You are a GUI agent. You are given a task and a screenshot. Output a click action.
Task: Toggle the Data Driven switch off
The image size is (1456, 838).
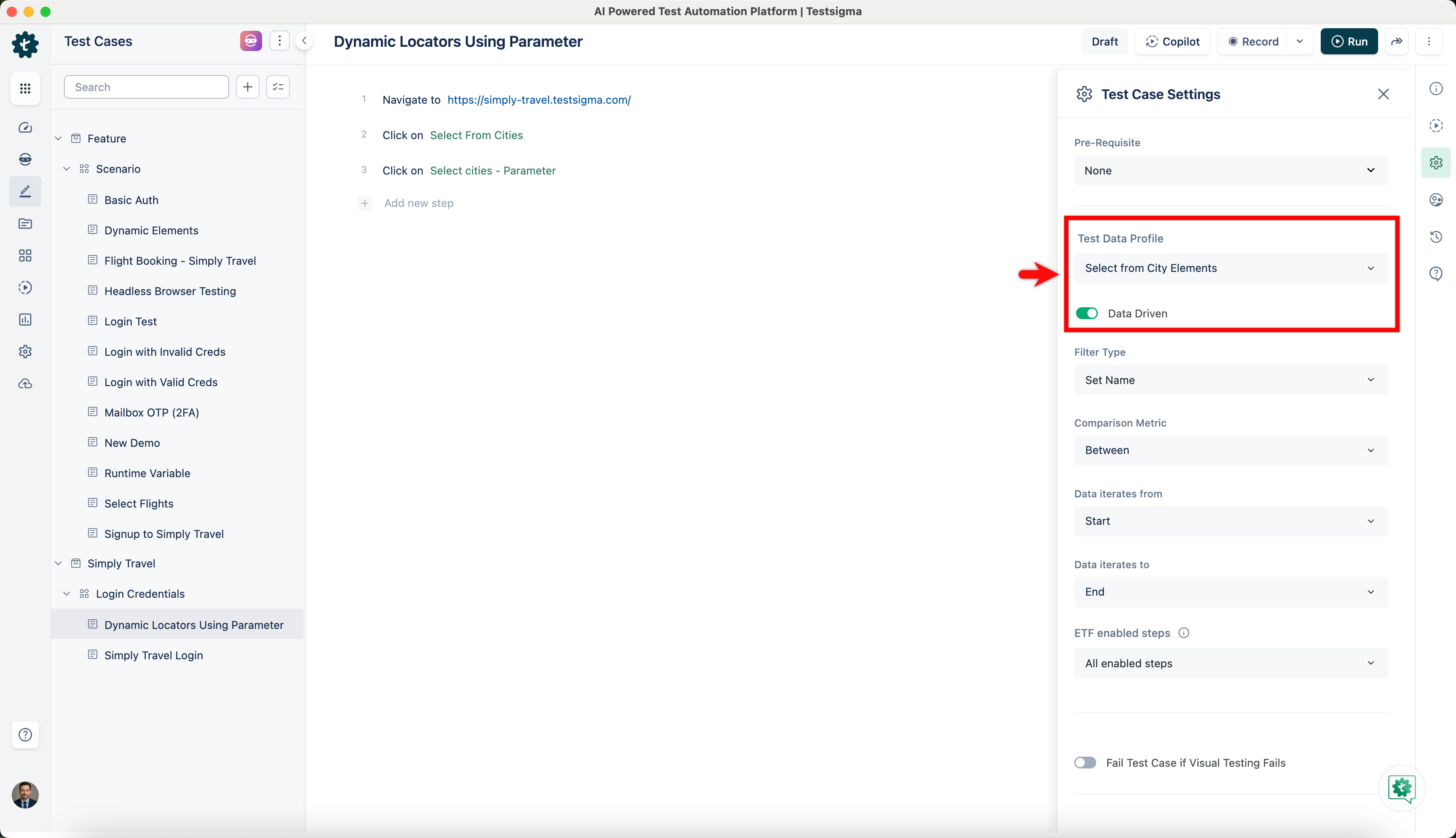click(1087, 313)
